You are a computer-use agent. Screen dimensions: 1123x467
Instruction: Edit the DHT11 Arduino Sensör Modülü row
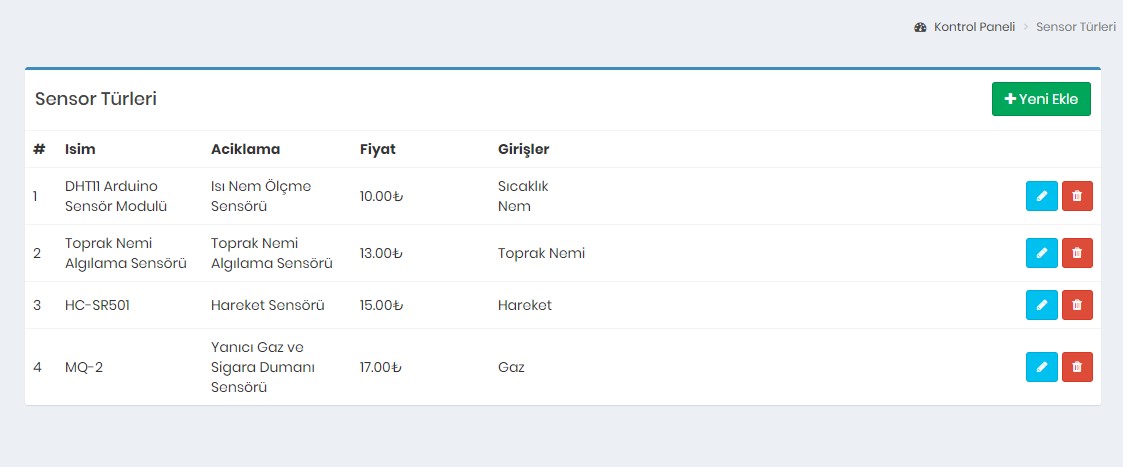[x=1041, y=196]
